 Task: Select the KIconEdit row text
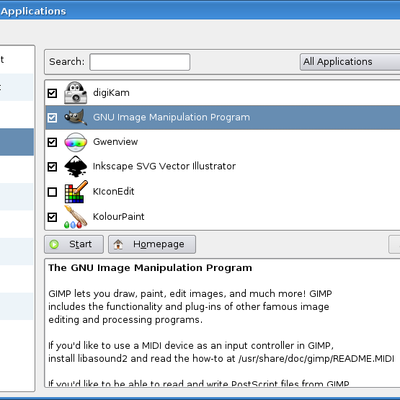tap(113, 191)
